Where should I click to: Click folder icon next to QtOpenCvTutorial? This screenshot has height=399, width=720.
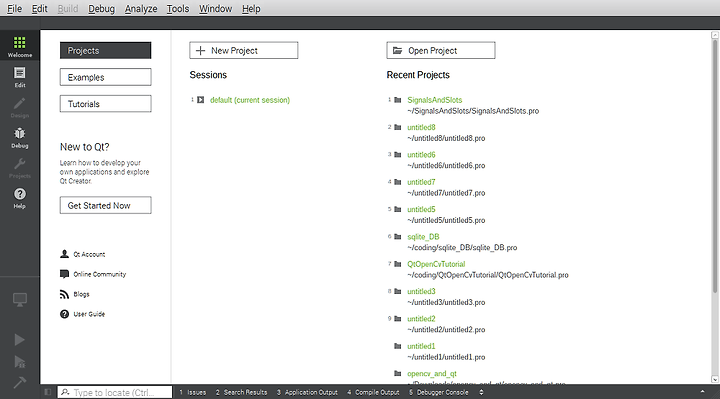pyautogui.click(x=398, y=264)
